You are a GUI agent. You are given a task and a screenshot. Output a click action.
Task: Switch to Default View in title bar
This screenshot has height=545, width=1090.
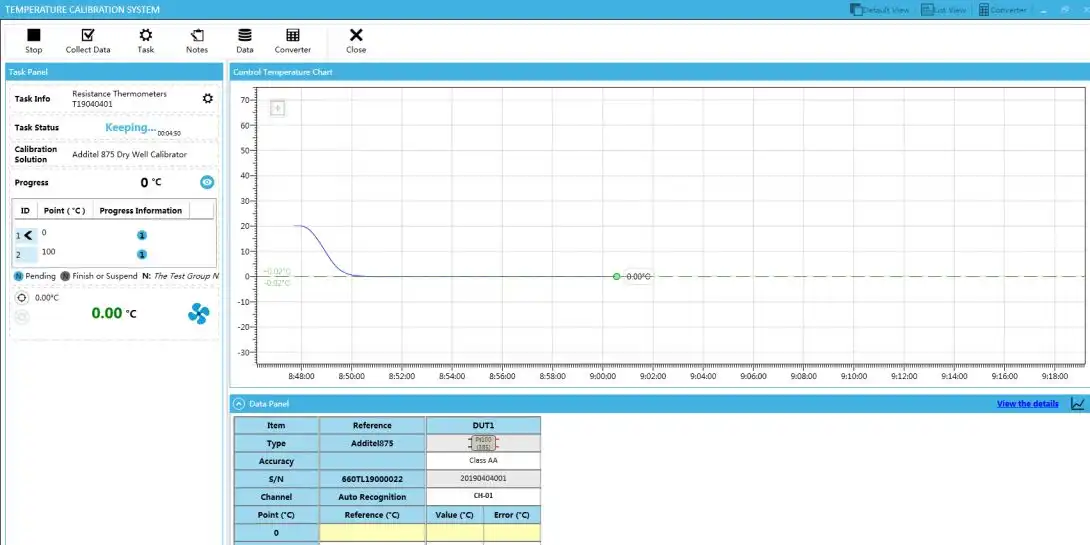[879, 10]
